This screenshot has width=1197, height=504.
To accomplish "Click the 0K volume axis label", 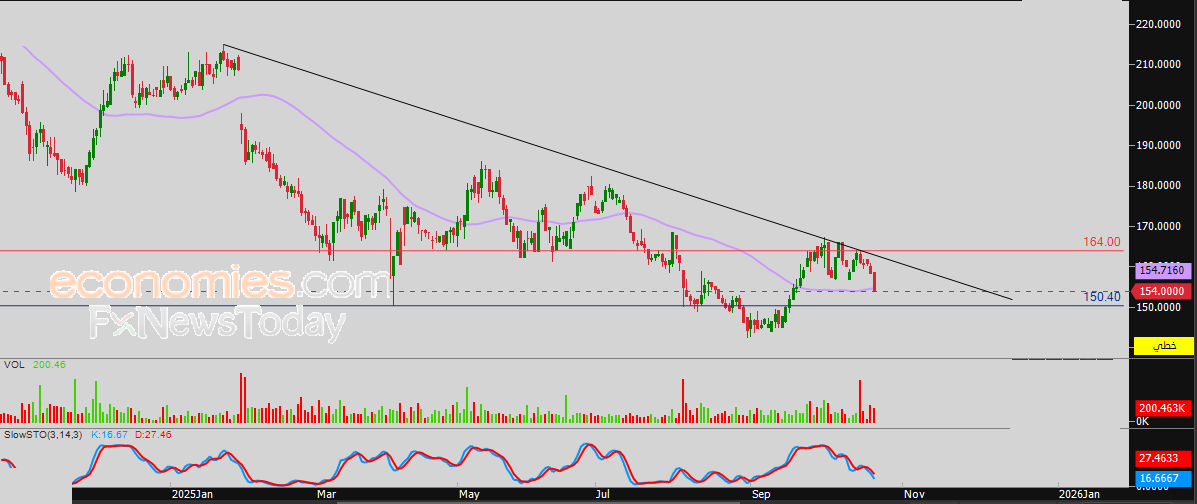I will tap(1143, 422).
